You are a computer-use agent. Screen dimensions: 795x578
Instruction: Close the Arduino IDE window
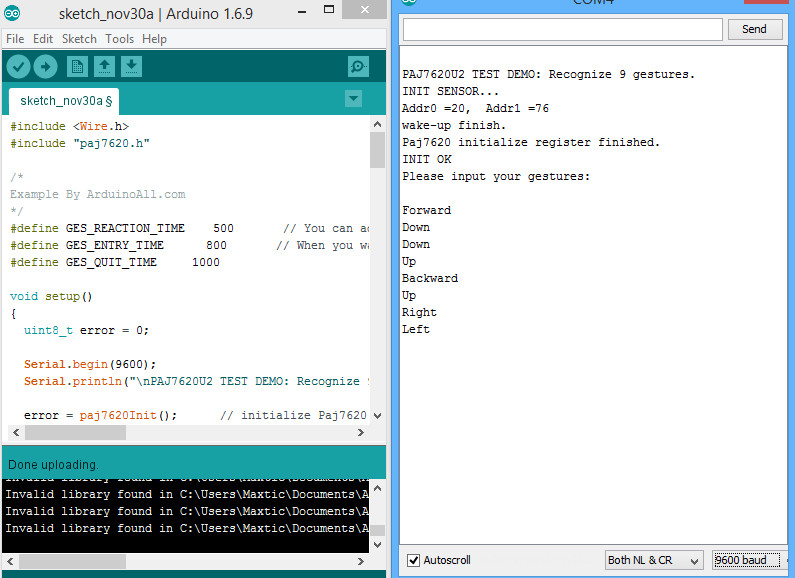(x=365, y=10)
